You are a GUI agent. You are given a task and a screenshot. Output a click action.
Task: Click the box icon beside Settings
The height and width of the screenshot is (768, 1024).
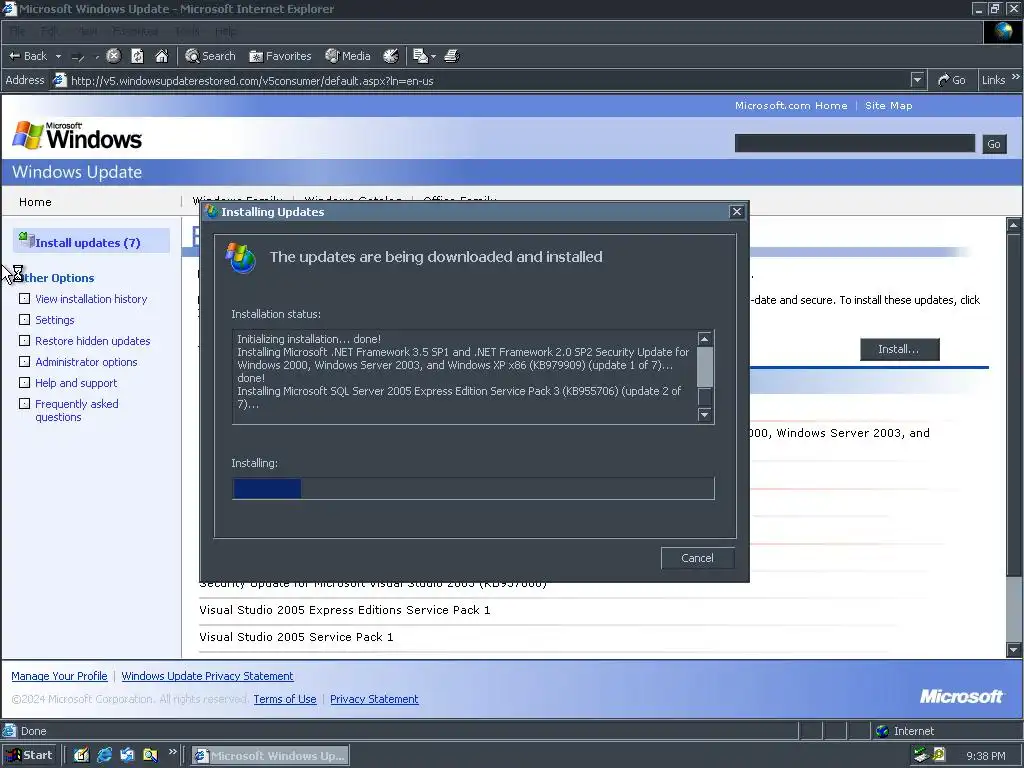click(x=24, y=319)
